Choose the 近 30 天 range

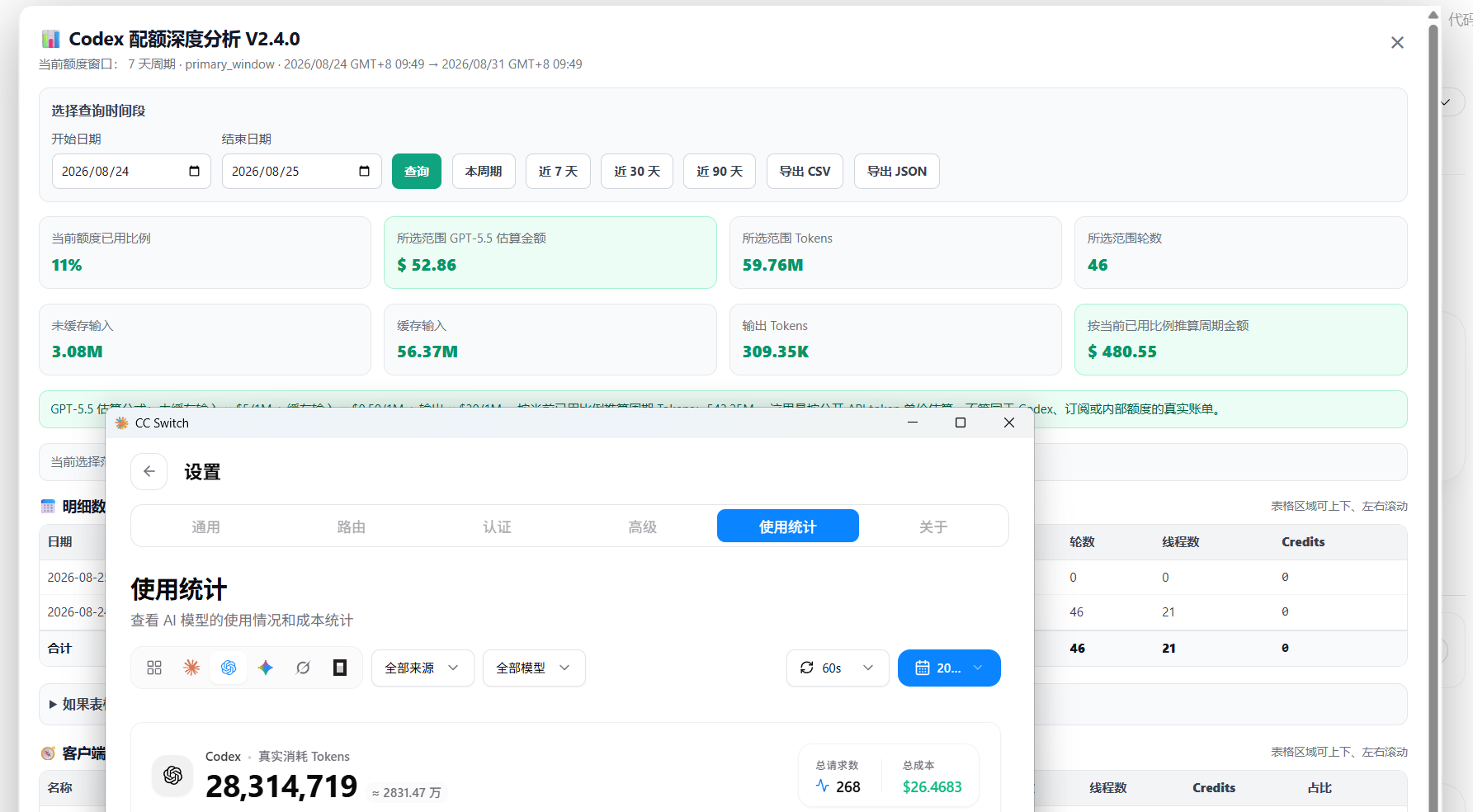(637, 171)
